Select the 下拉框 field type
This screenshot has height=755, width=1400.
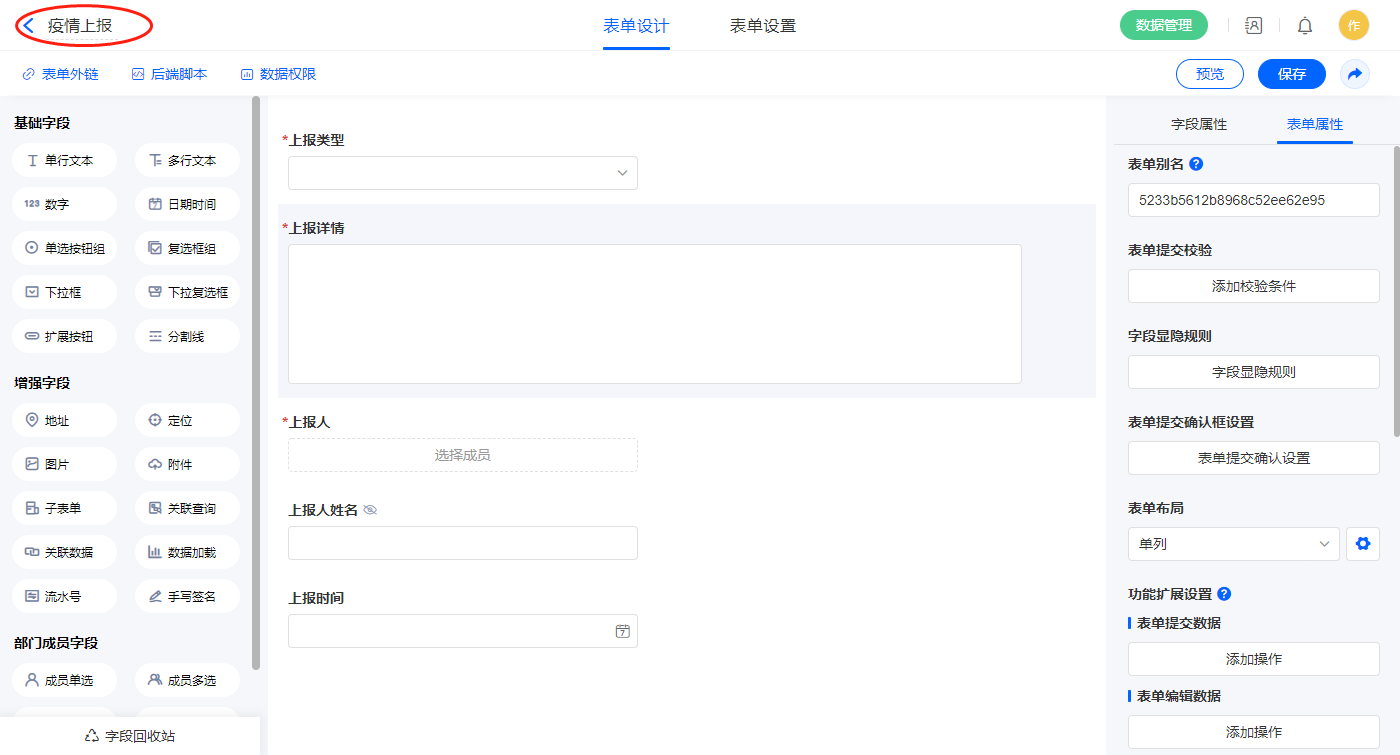pyautogui.click(x=65, y=293)
